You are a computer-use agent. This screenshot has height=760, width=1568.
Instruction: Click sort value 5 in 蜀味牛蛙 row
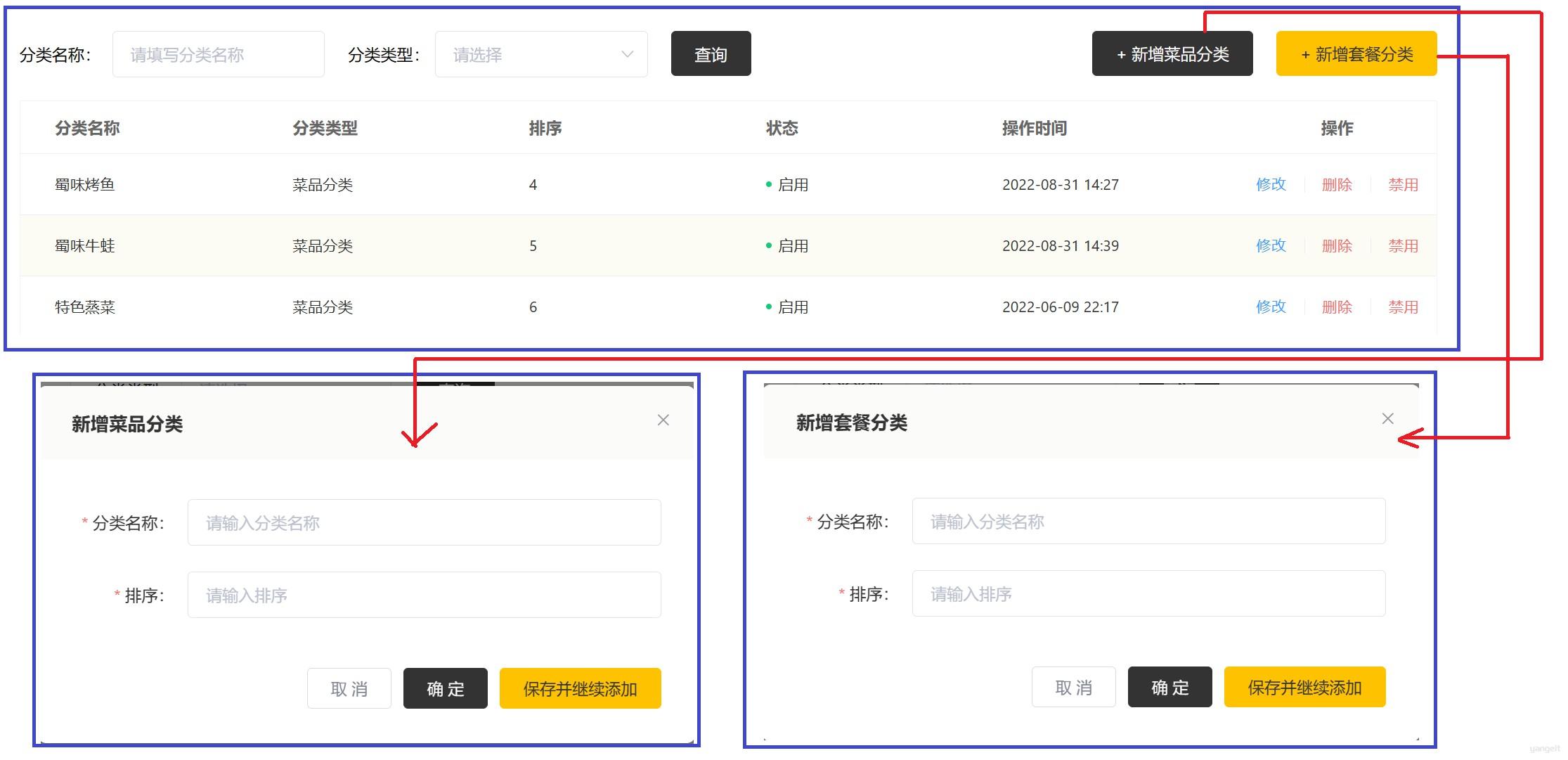point(533,245)
